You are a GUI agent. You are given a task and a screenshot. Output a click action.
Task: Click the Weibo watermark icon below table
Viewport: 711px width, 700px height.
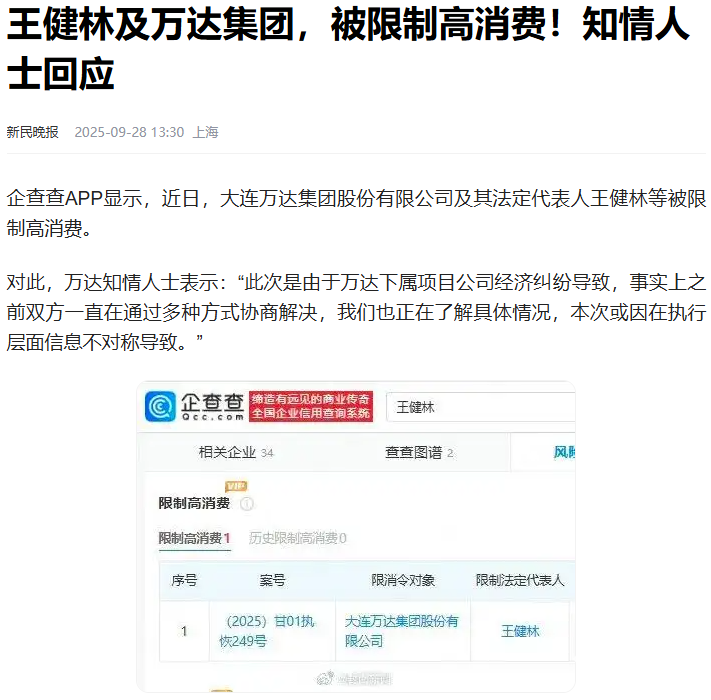(x=325, y=678)
